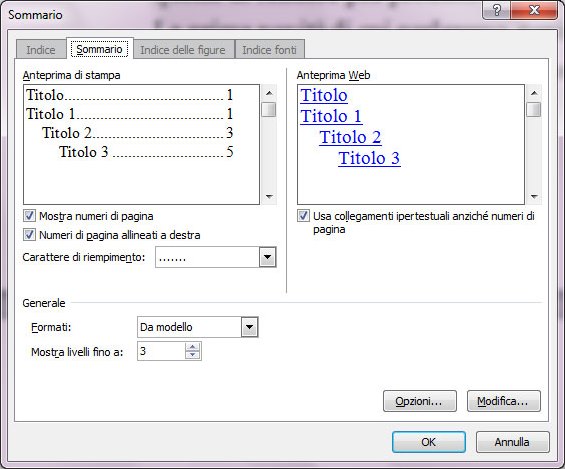Increase levels with spinner up arrow
The image size is (565, 469).
[193, 347]
